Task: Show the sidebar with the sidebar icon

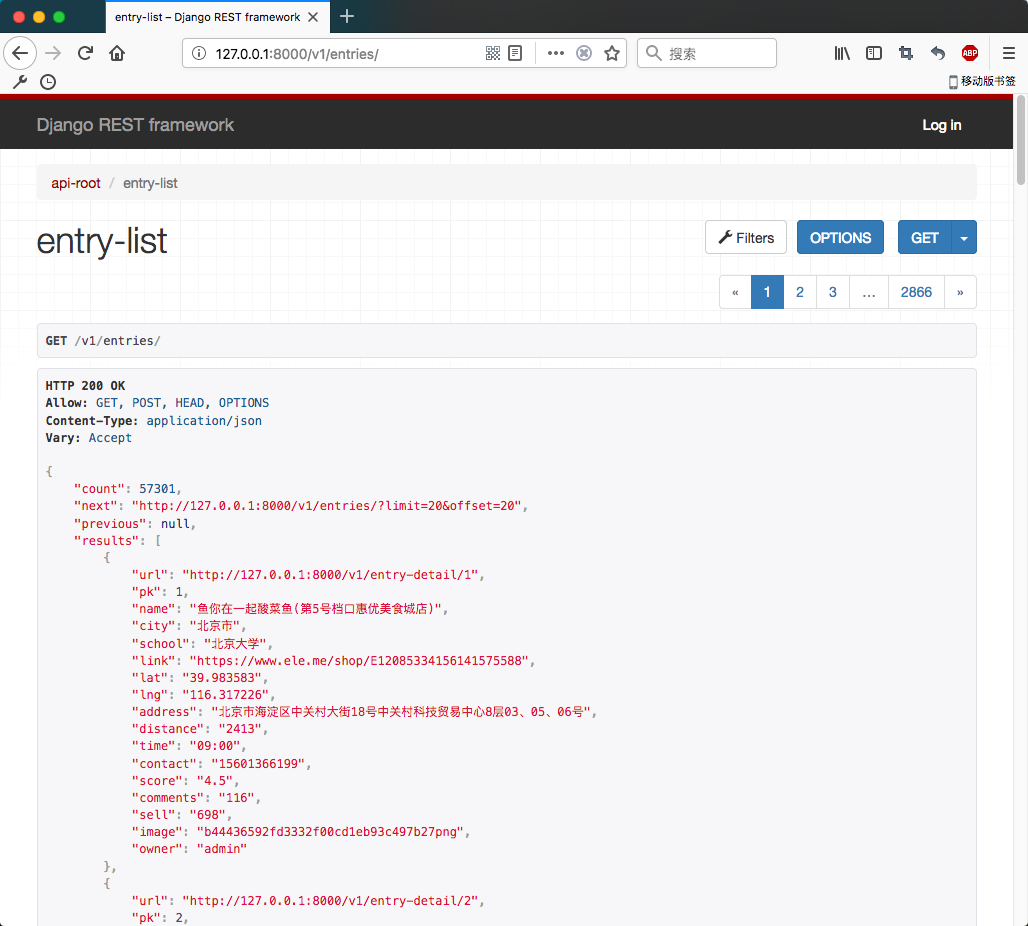Action: click(x=874, y=53)
